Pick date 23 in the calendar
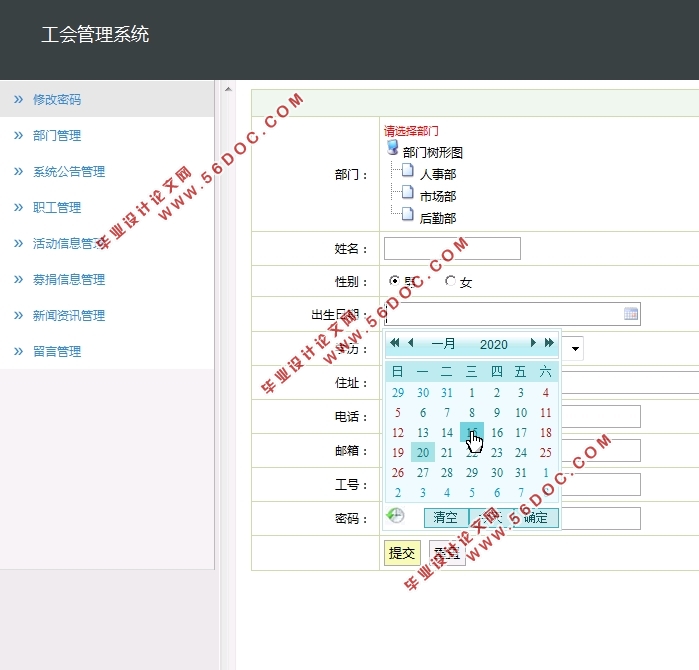This screenshot has height=670, width=699. click(x=497, y=452)
